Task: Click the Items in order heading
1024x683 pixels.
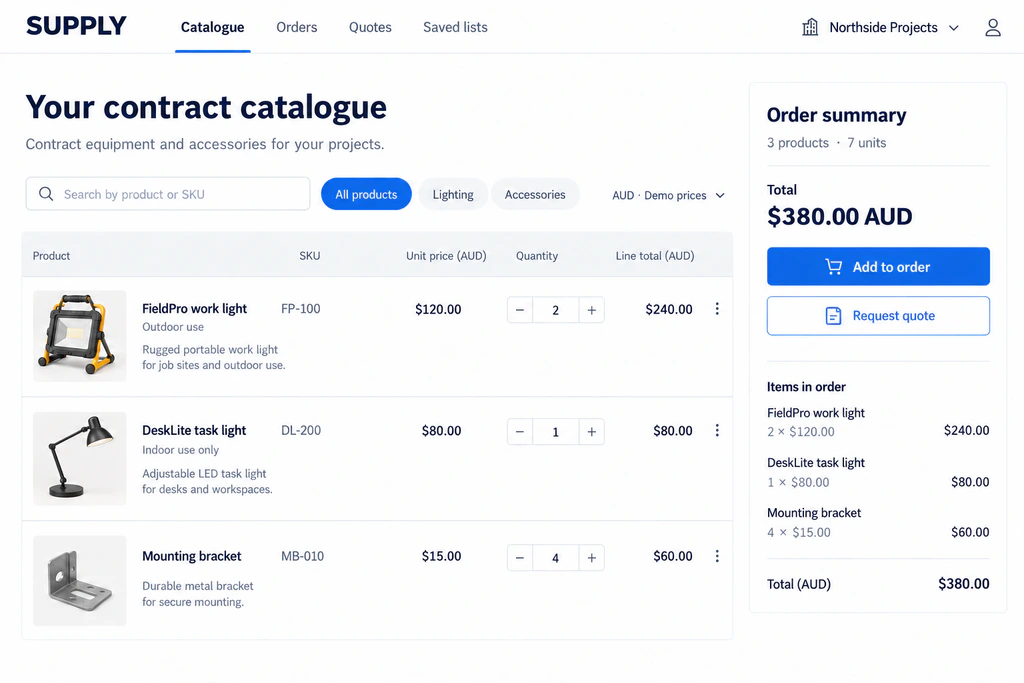Action: (x=806, y=387)
